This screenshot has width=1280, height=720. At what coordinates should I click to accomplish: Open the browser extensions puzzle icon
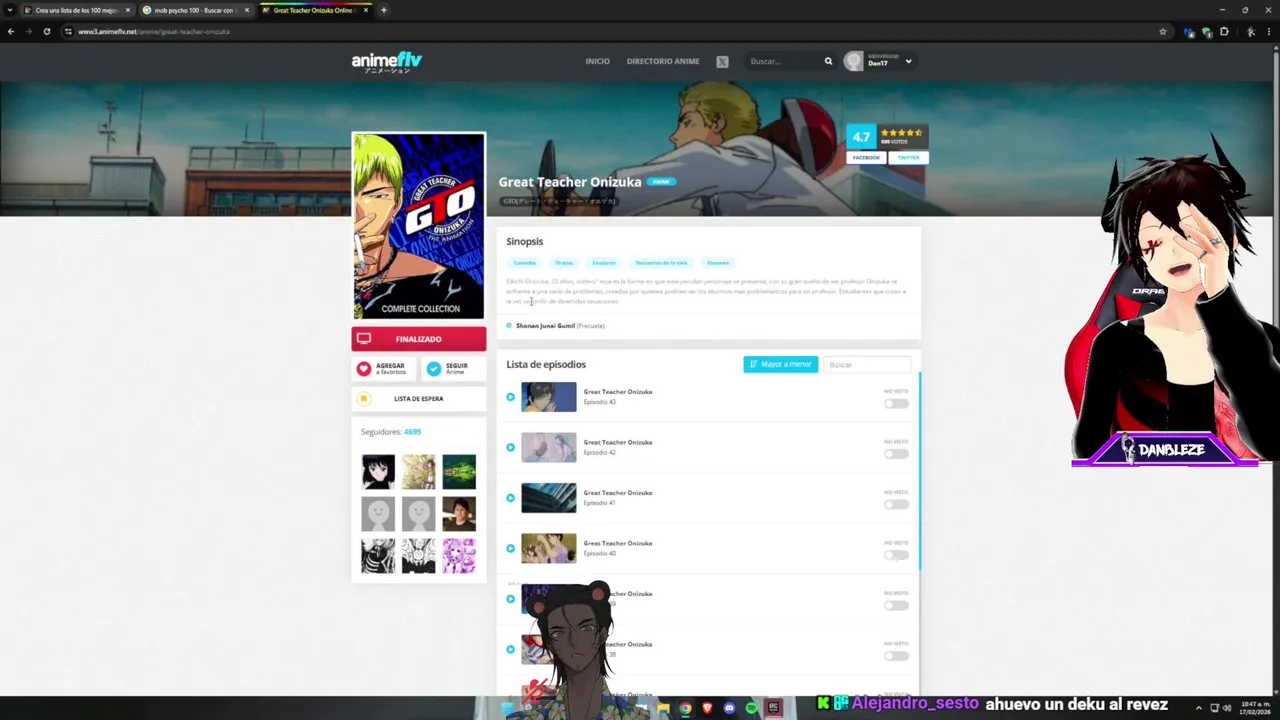tap(1223, 31)
